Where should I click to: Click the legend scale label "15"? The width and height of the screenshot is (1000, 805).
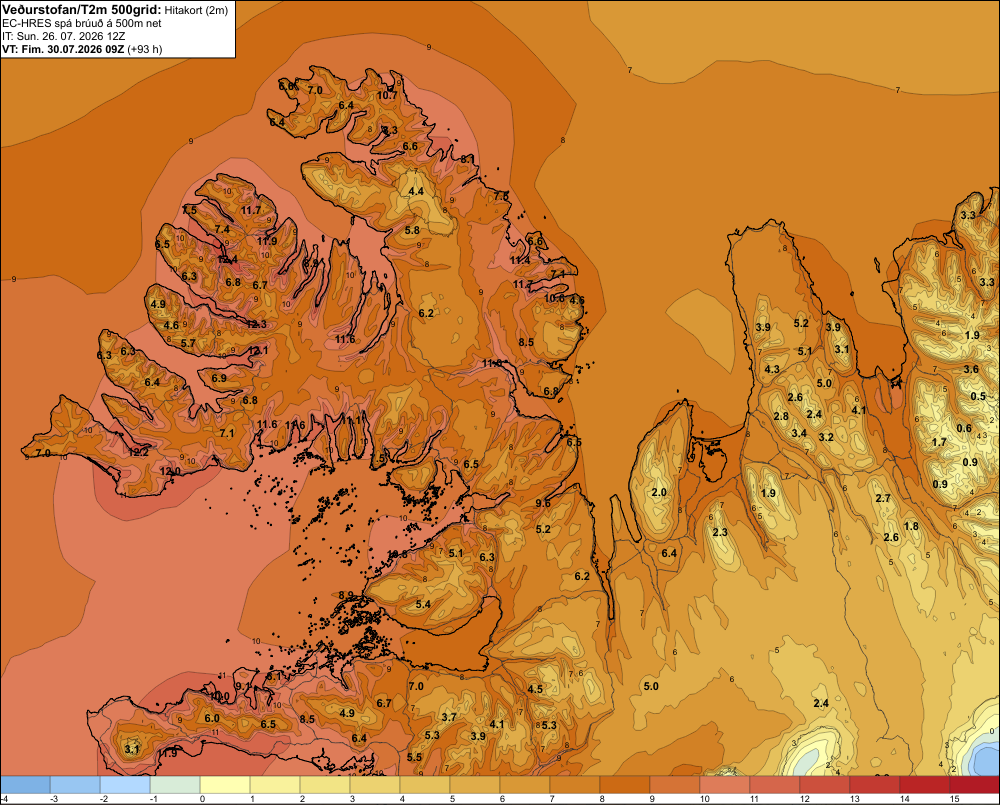(955, 799)
